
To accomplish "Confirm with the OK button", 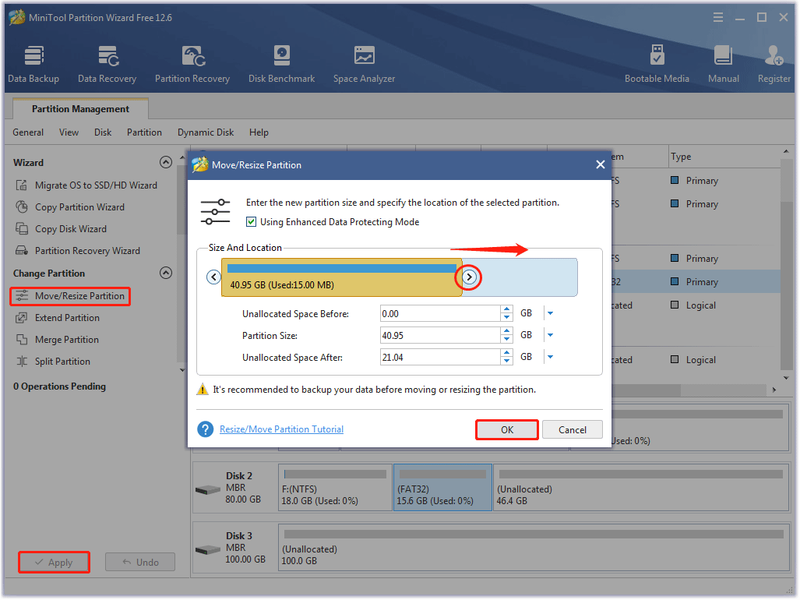I will pyautogui.click(x=507, y=430).
